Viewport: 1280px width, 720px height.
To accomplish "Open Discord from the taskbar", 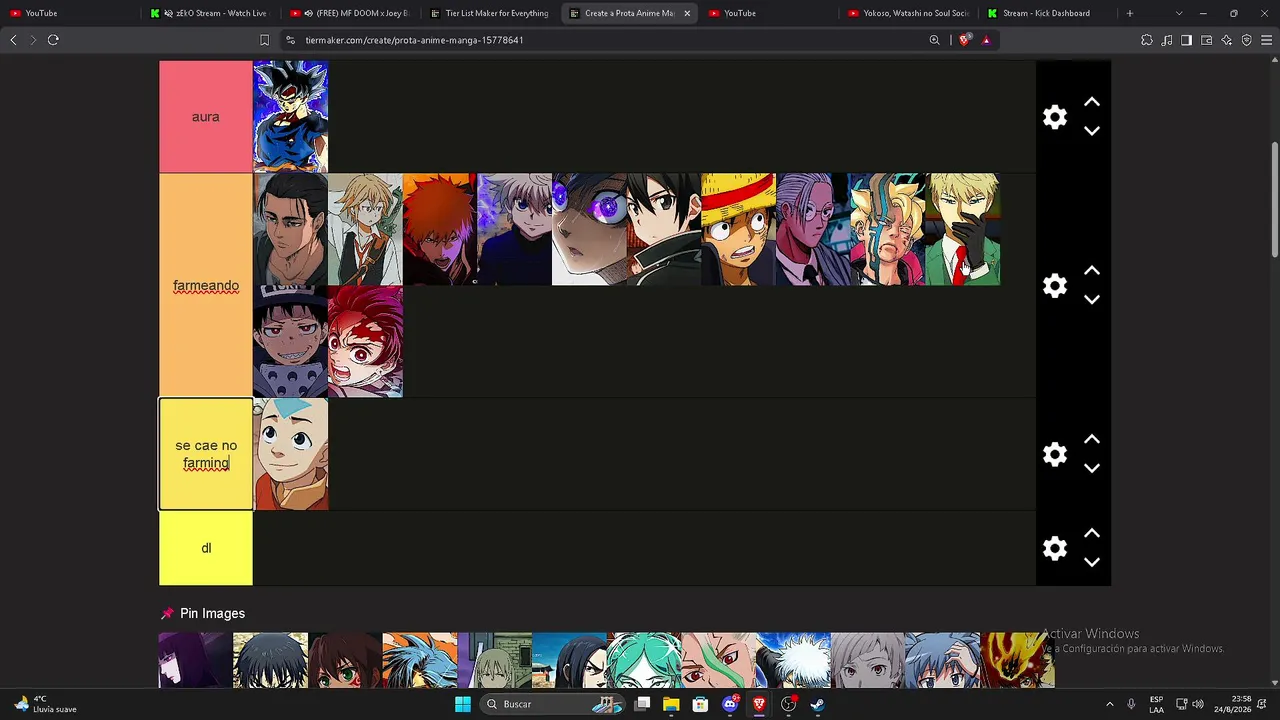I will [x=730, y=704].
